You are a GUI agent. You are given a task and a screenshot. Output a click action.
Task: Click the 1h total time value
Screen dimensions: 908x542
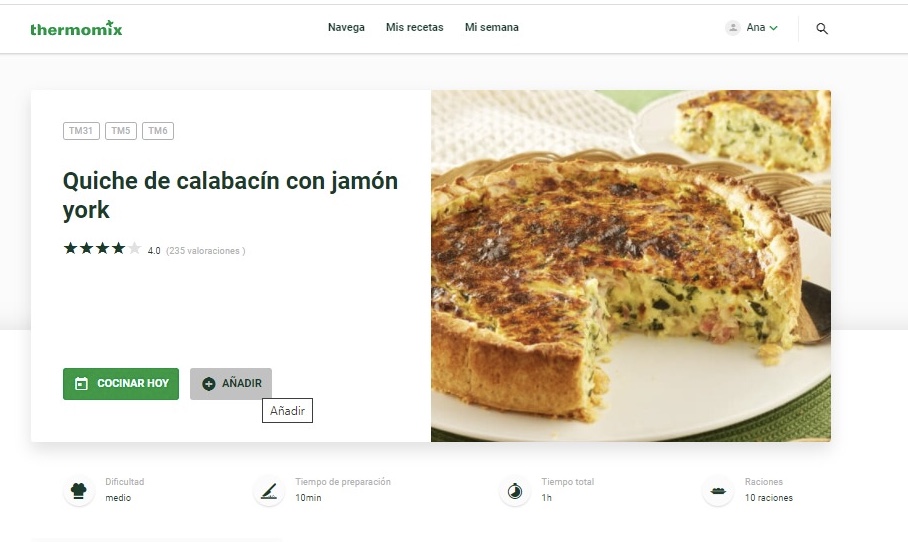547,497
